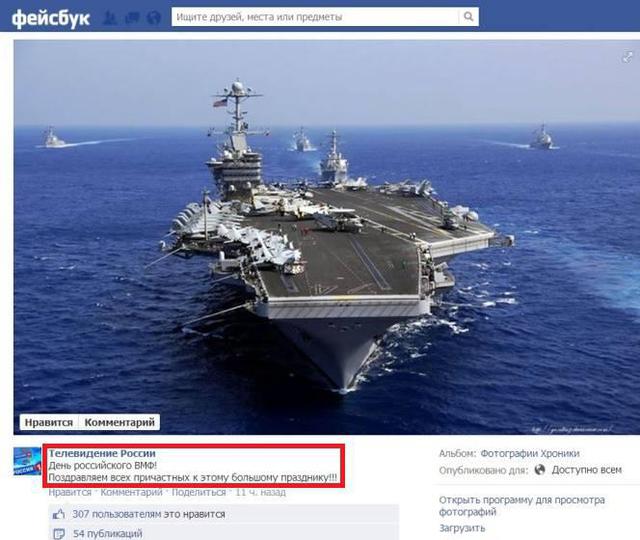This screenshot has height=540, width=640.
Task: Click the public globe privacy icon
Action: pyautogui.click(x=540, y=470)
